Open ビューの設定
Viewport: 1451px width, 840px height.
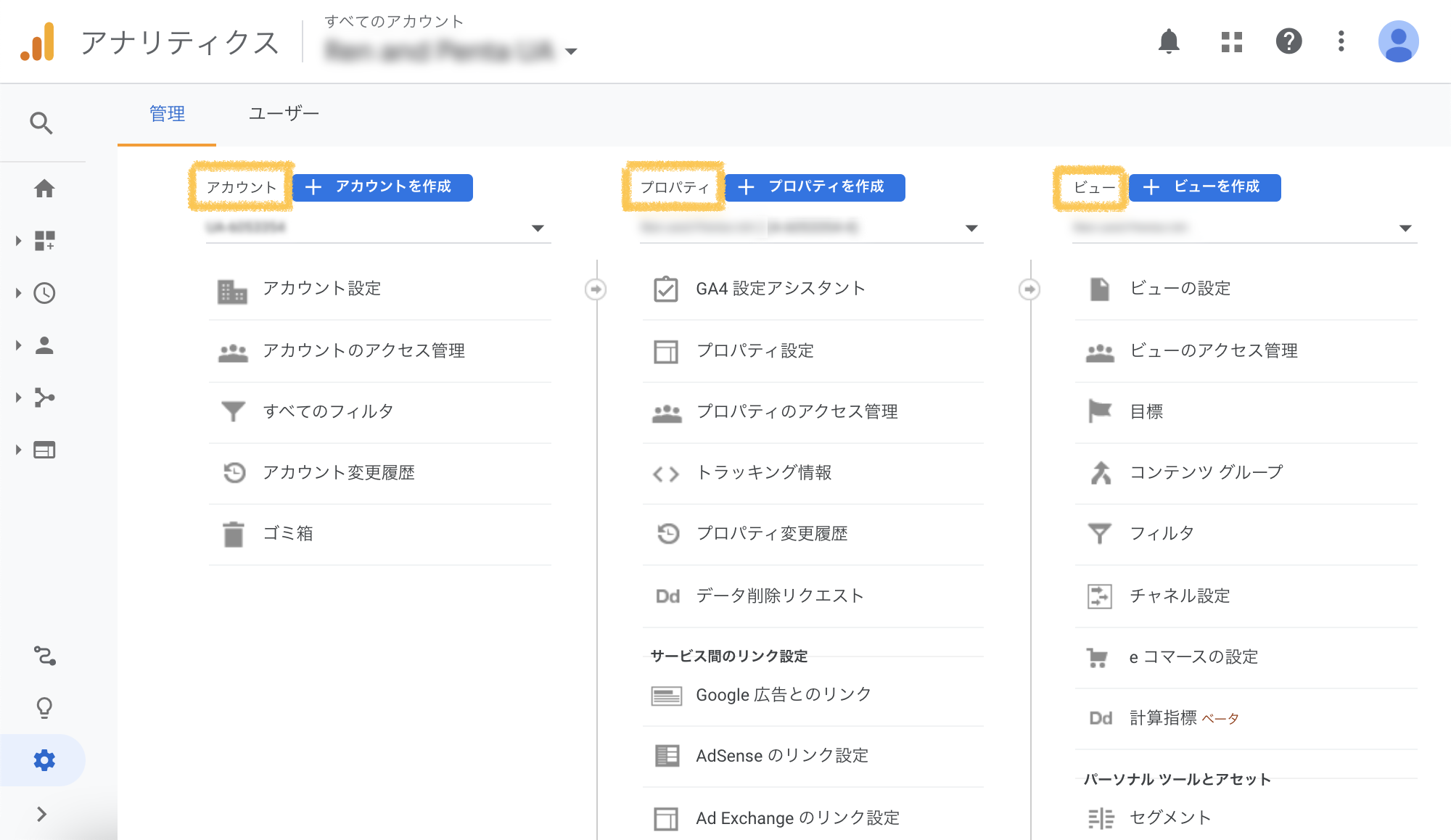coord(1246,289)
